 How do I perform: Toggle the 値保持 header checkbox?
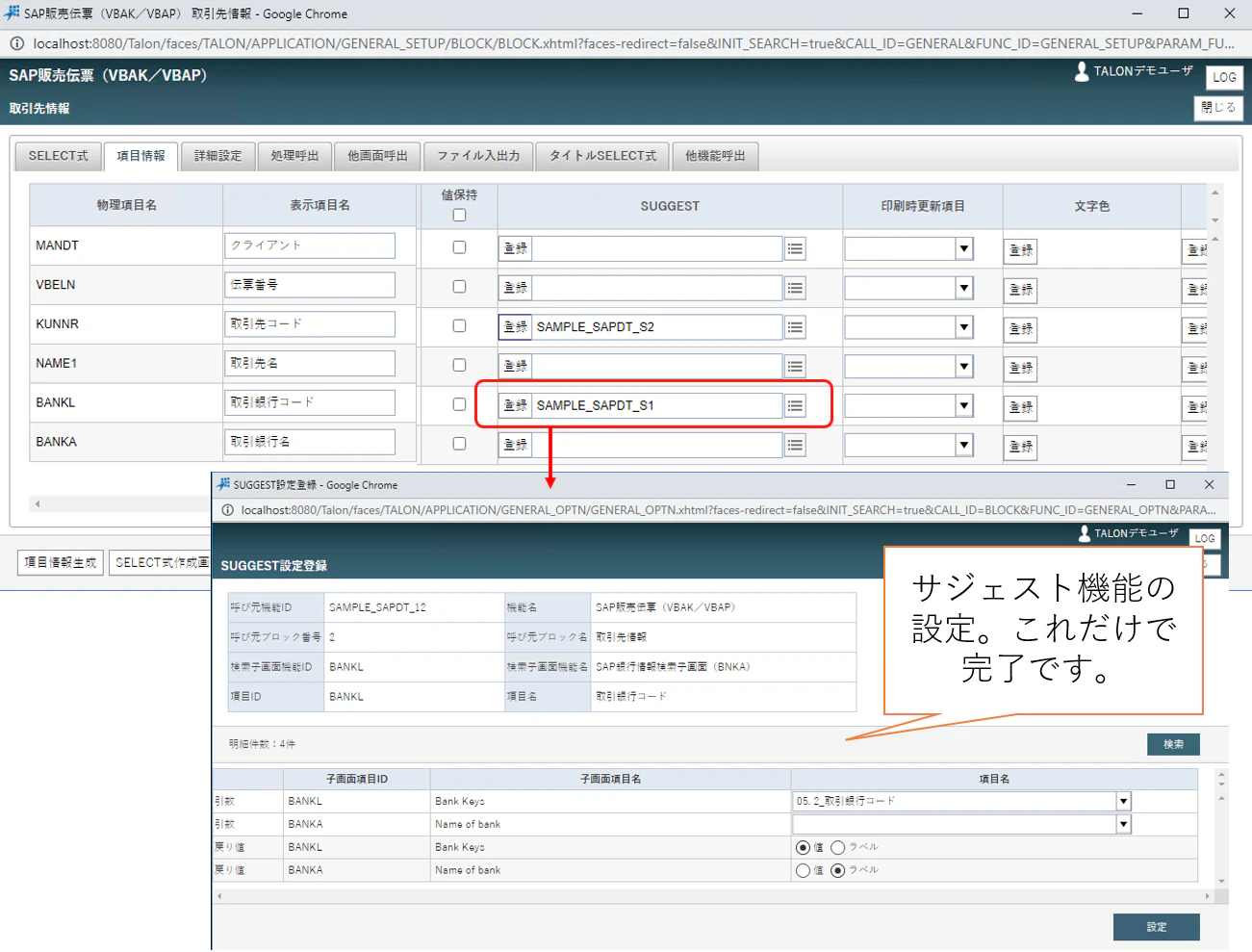coord(459,216)
